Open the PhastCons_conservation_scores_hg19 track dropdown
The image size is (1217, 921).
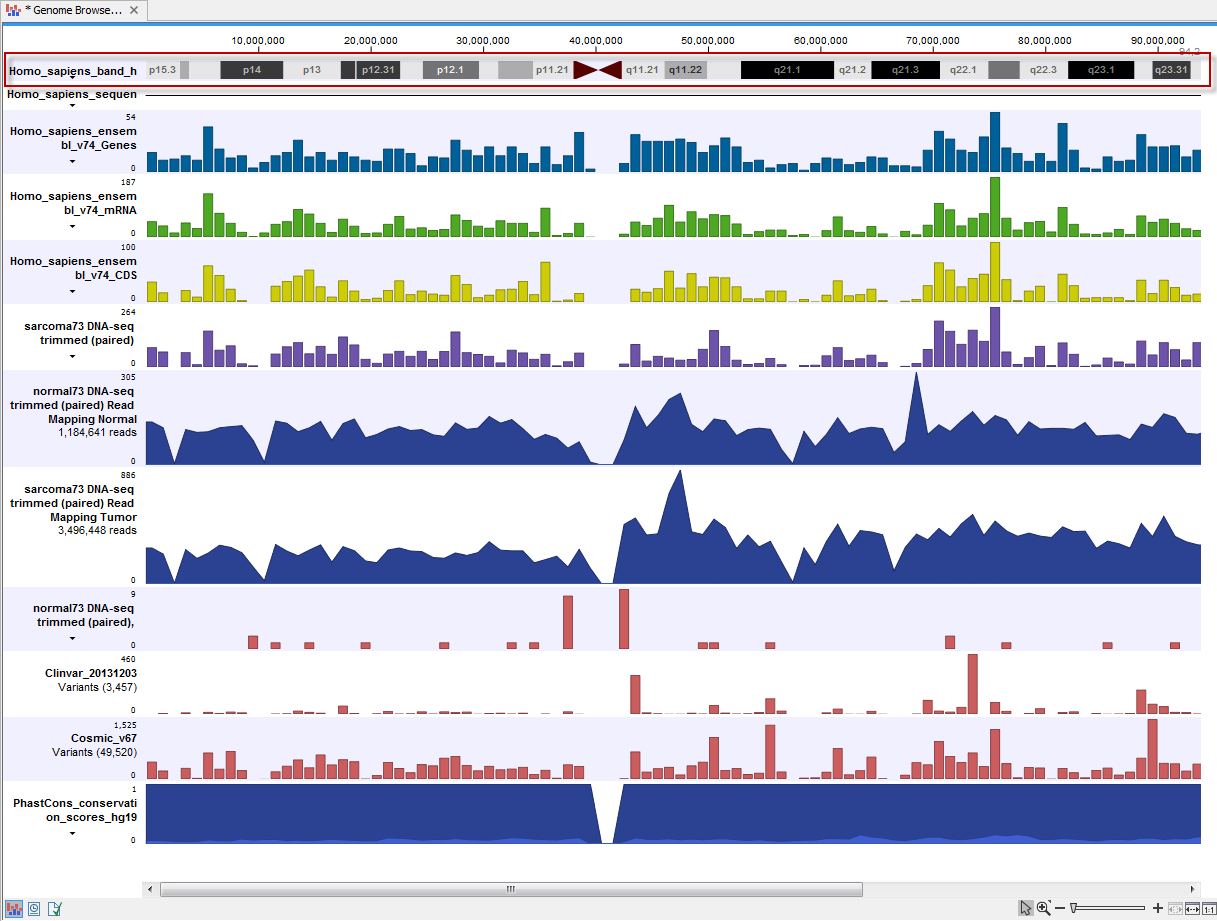tap(72, 833)
